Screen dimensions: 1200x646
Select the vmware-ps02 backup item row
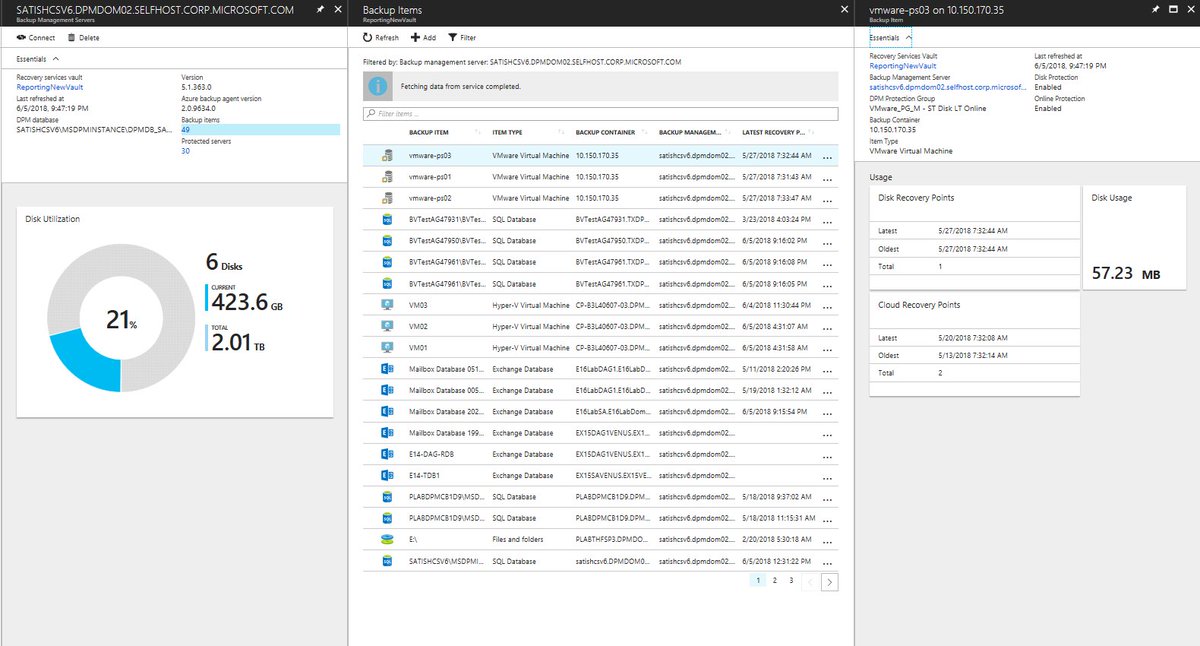[x=600, y=198]
